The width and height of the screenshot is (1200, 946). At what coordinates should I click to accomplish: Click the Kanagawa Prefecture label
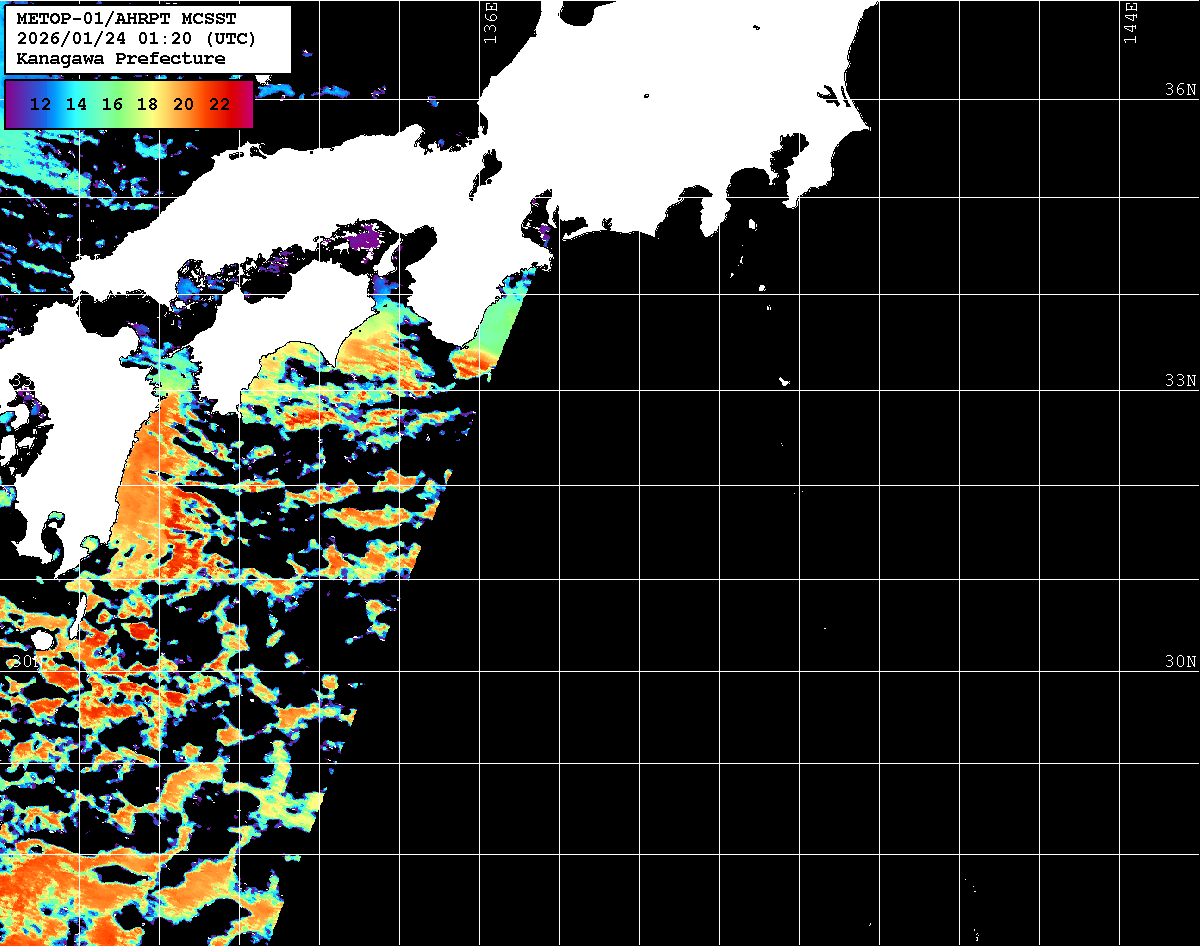pyautogui.click(x=121, y=59)
